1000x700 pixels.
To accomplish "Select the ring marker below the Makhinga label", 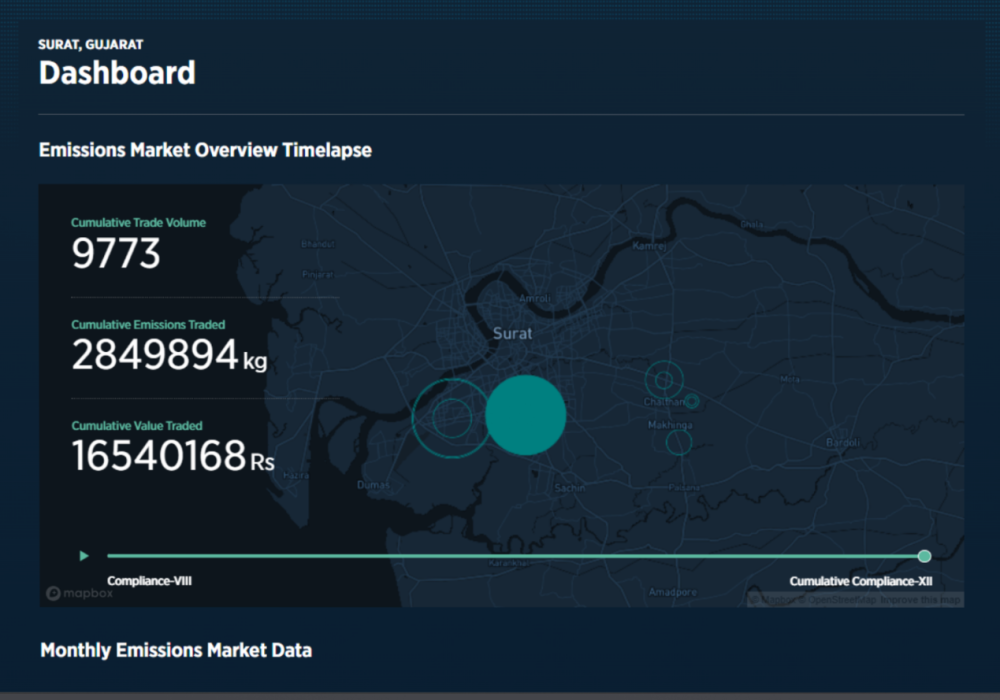I will pyautogui.click(x=679, y=441).
